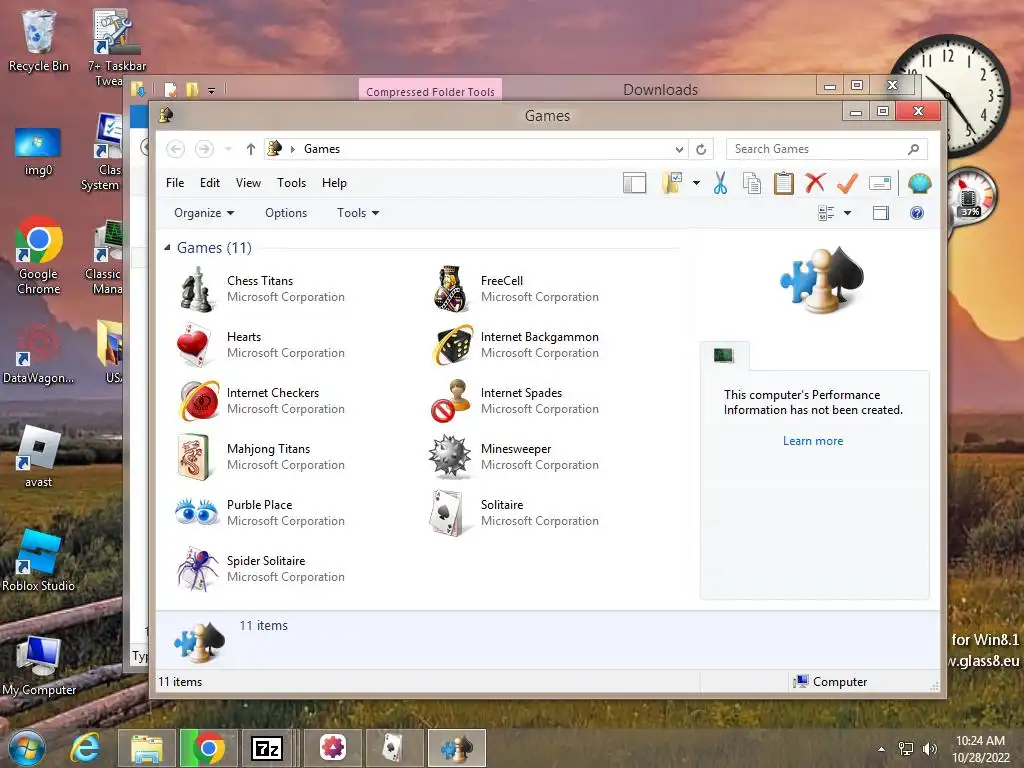Viewport: 1024px width, 768px height.
Task: Go up one folder level
Action: point(251,150)
